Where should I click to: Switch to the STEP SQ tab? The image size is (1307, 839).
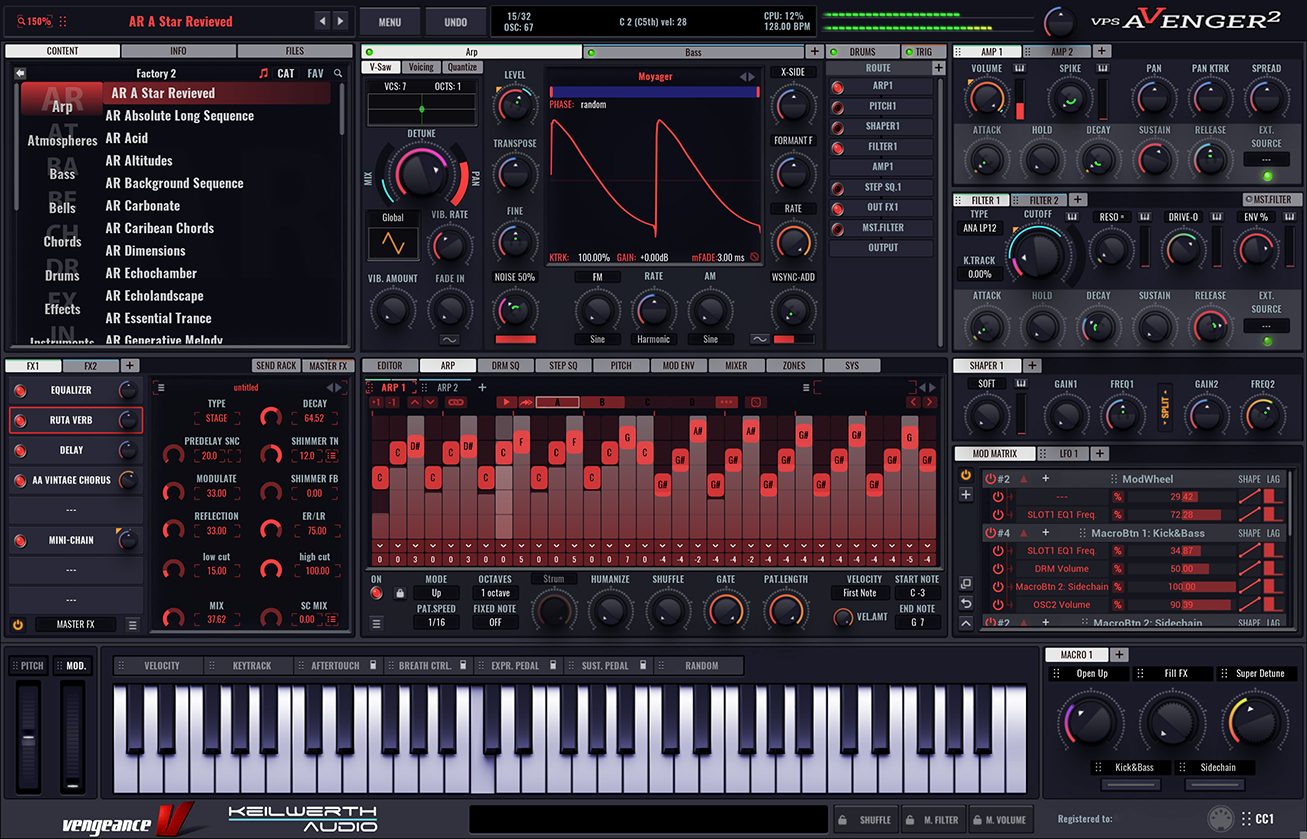[x=563, y=366]
